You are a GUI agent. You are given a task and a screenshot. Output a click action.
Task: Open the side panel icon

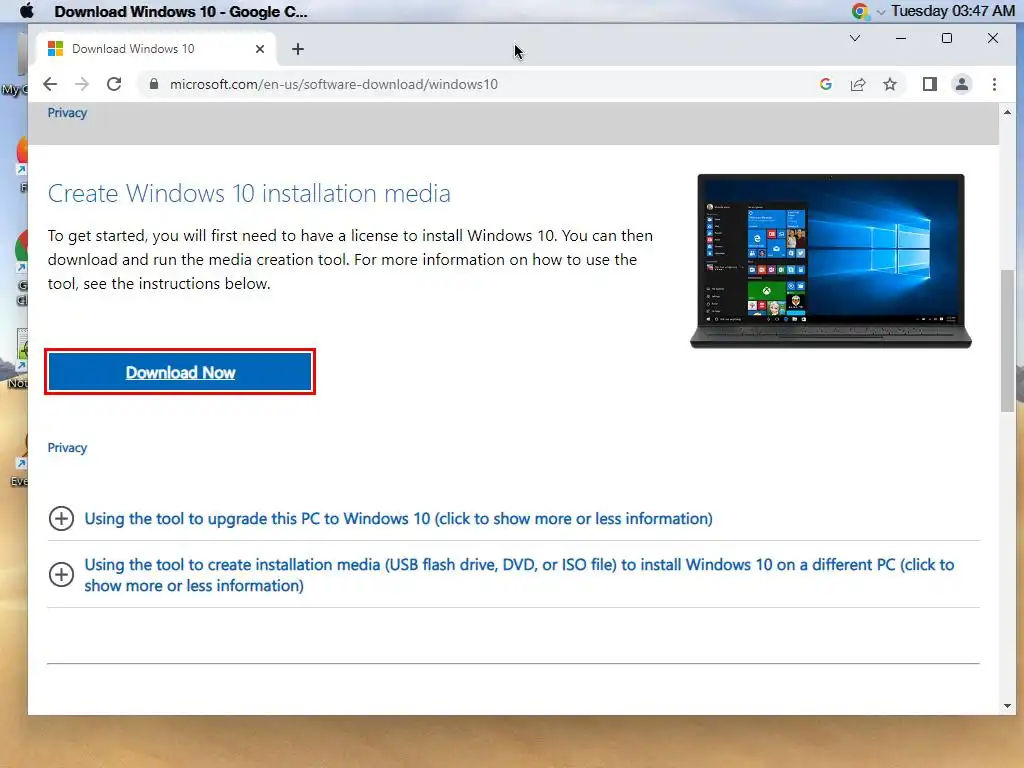point(929,84)
